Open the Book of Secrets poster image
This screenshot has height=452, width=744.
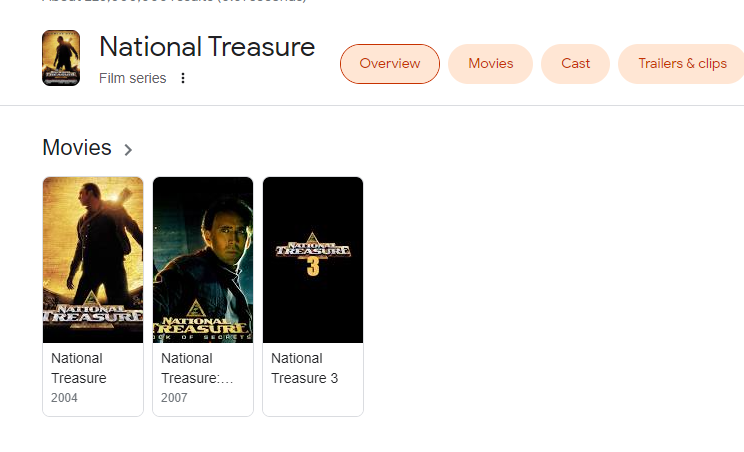[x=203, y=260]
